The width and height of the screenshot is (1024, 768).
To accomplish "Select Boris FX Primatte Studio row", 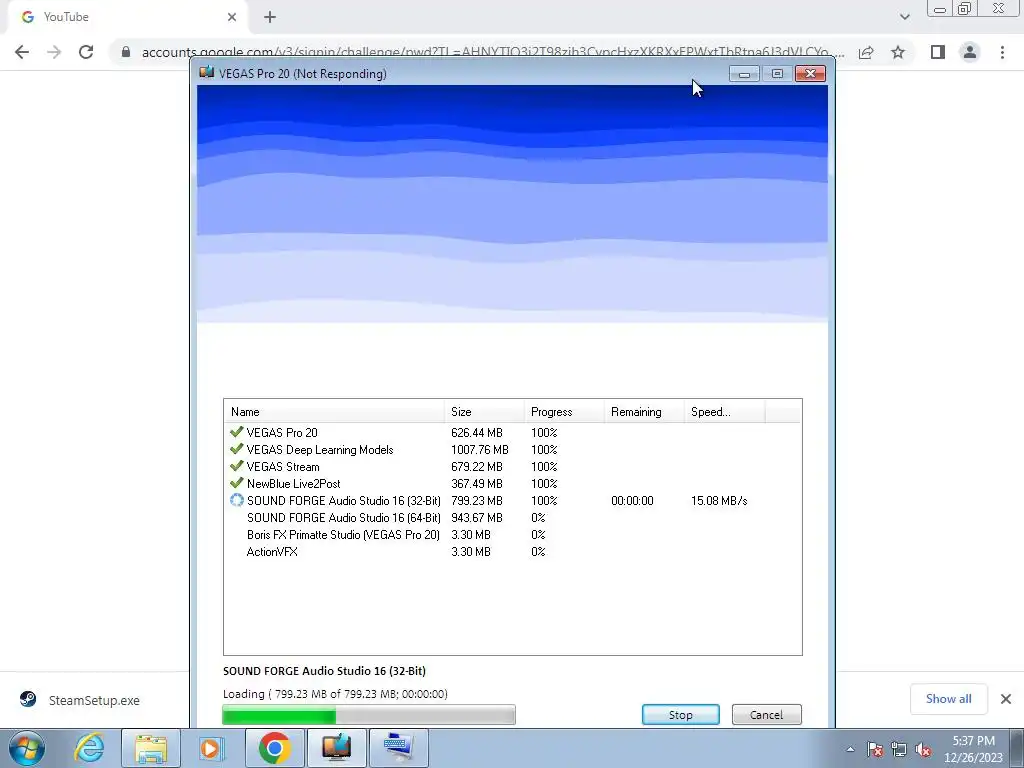I will pyautogui.click(x=513, y=534).
